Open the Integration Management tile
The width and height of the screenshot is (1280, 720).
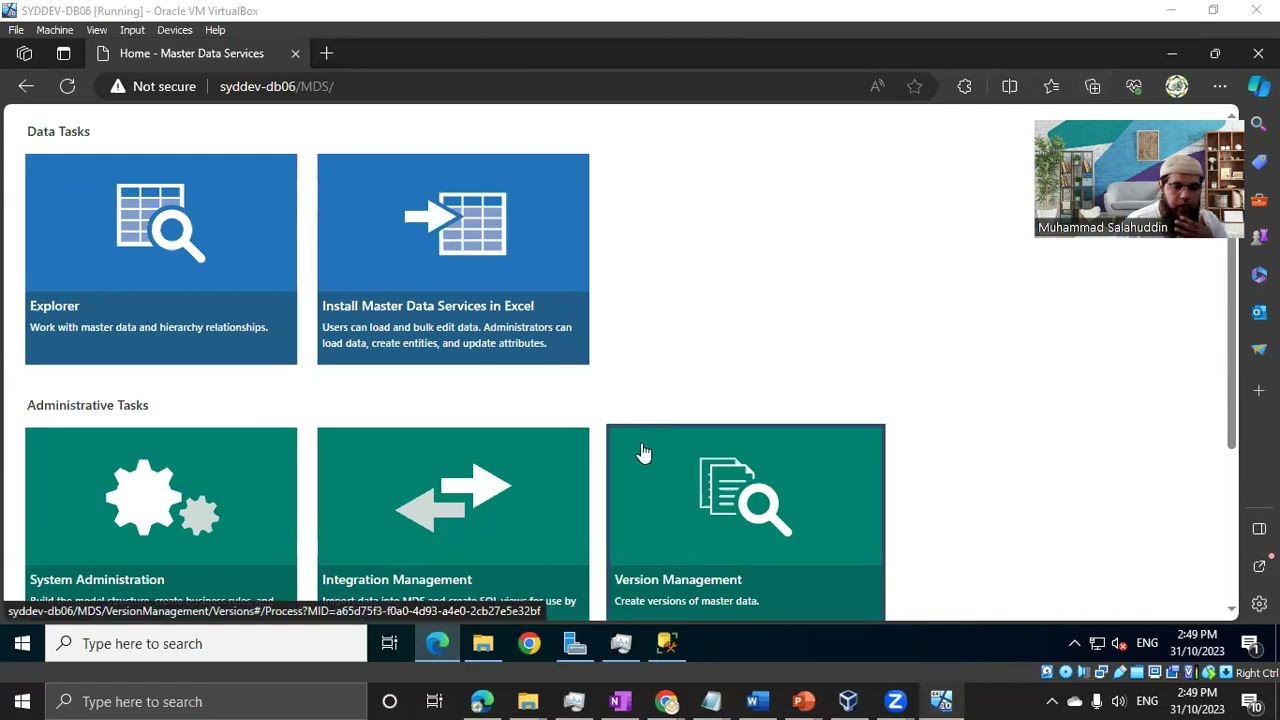[x=453, y=522]
